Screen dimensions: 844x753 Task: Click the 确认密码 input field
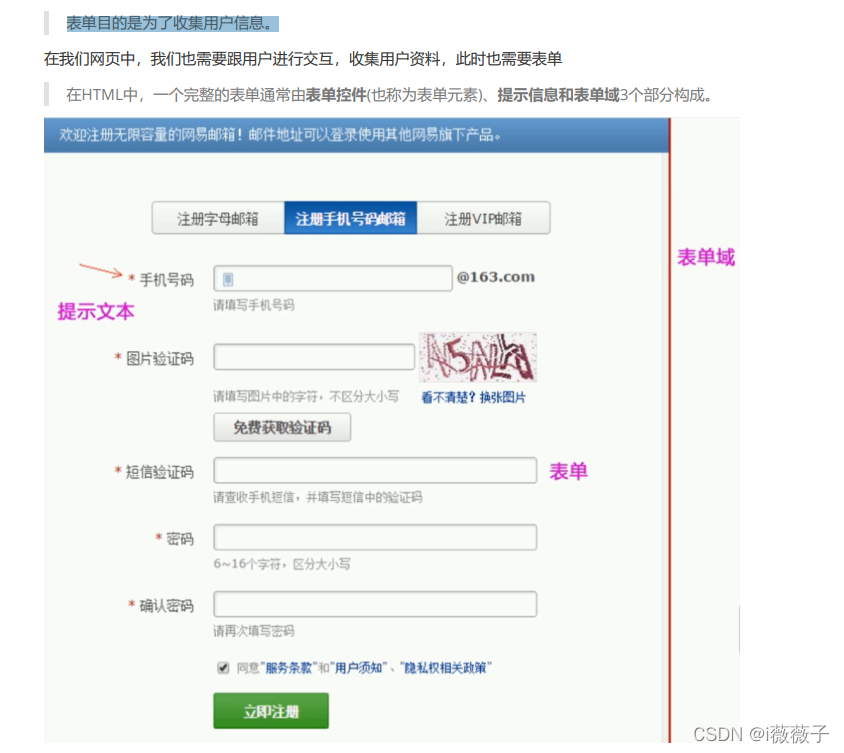point(375,604)
